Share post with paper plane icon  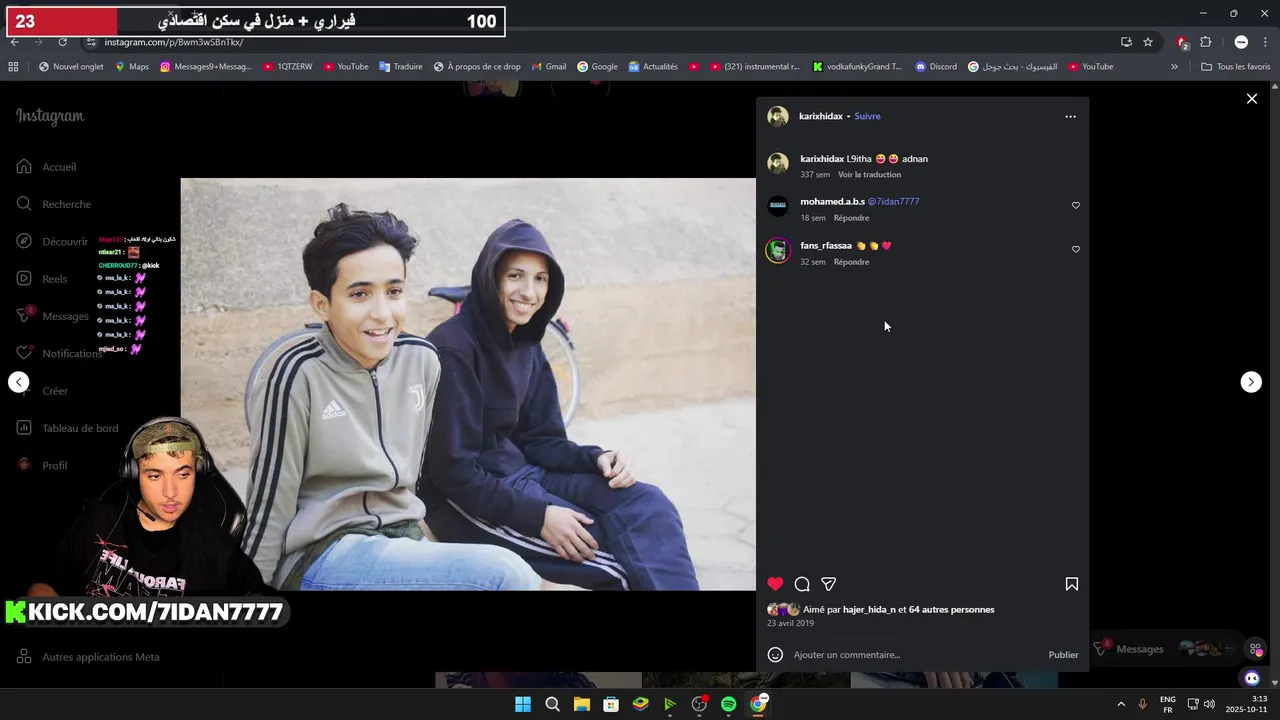tap(828, 584)
